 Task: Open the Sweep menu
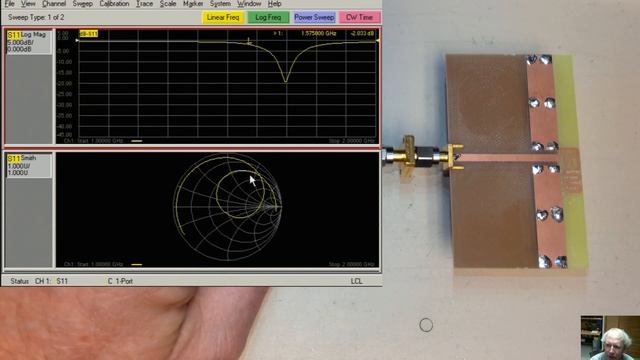(82, 4)
